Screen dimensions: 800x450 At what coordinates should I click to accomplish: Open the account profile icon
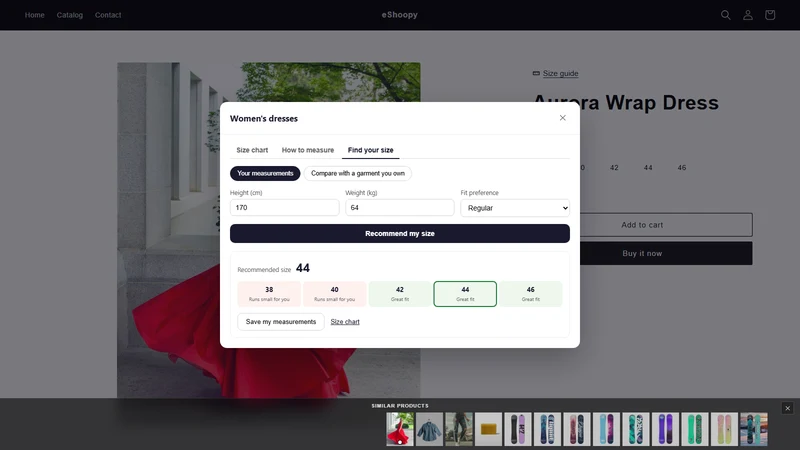point(747,15)
